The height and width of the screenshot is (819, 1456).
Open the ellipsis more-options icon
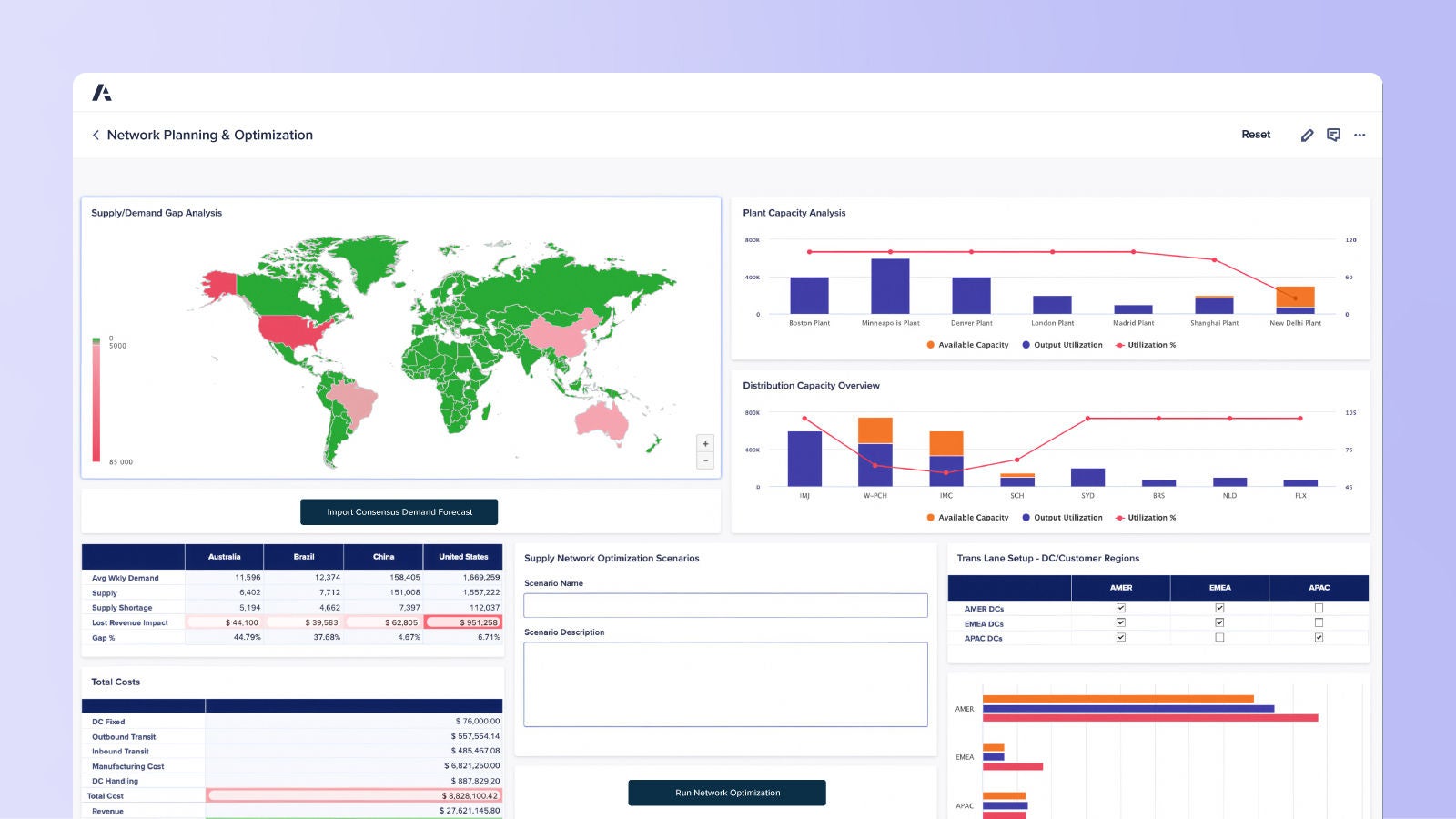(1360, 135)
